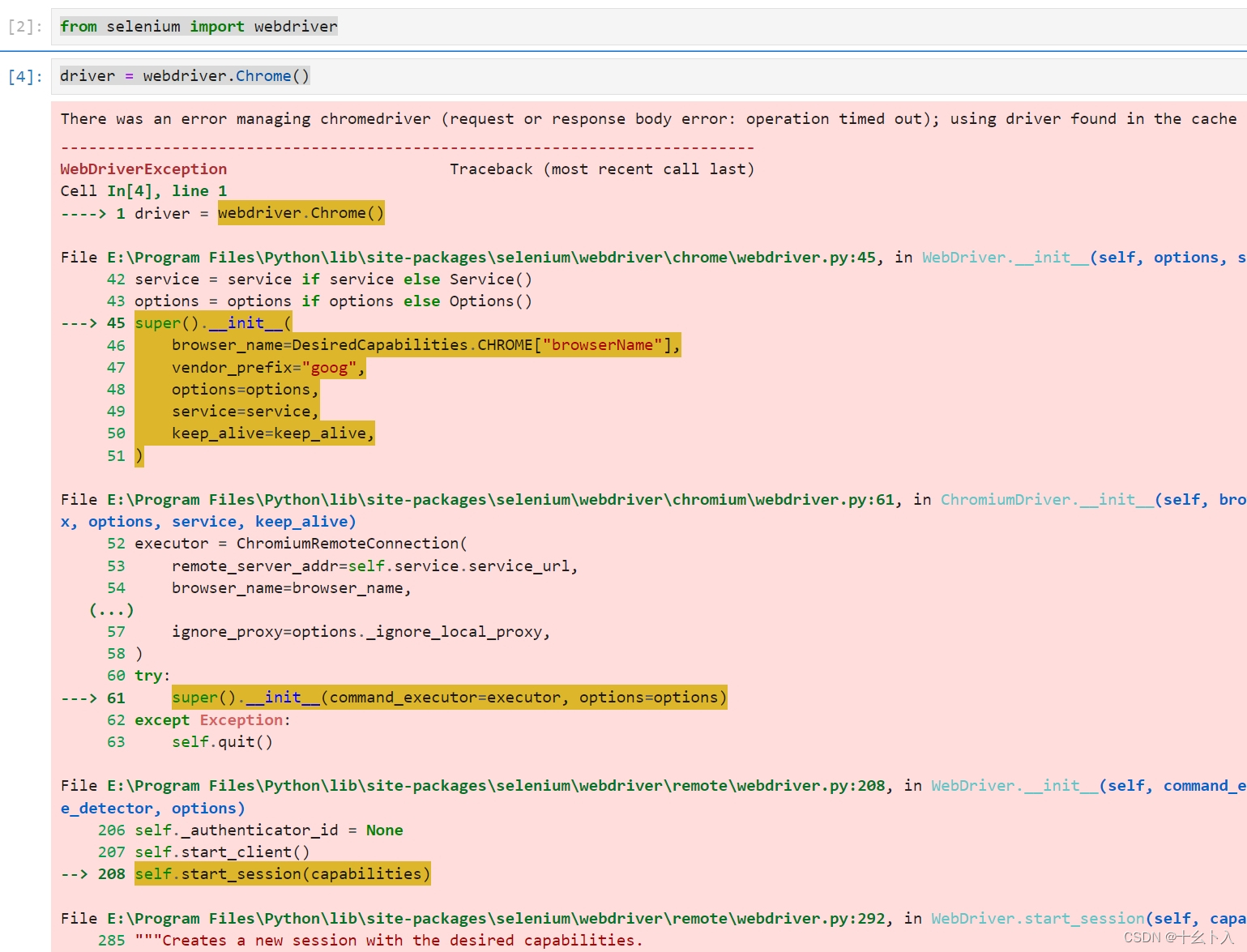Click self.start_client() on line 207
The height and width of the screenshot is (952, 1247).
pos(222,852)
